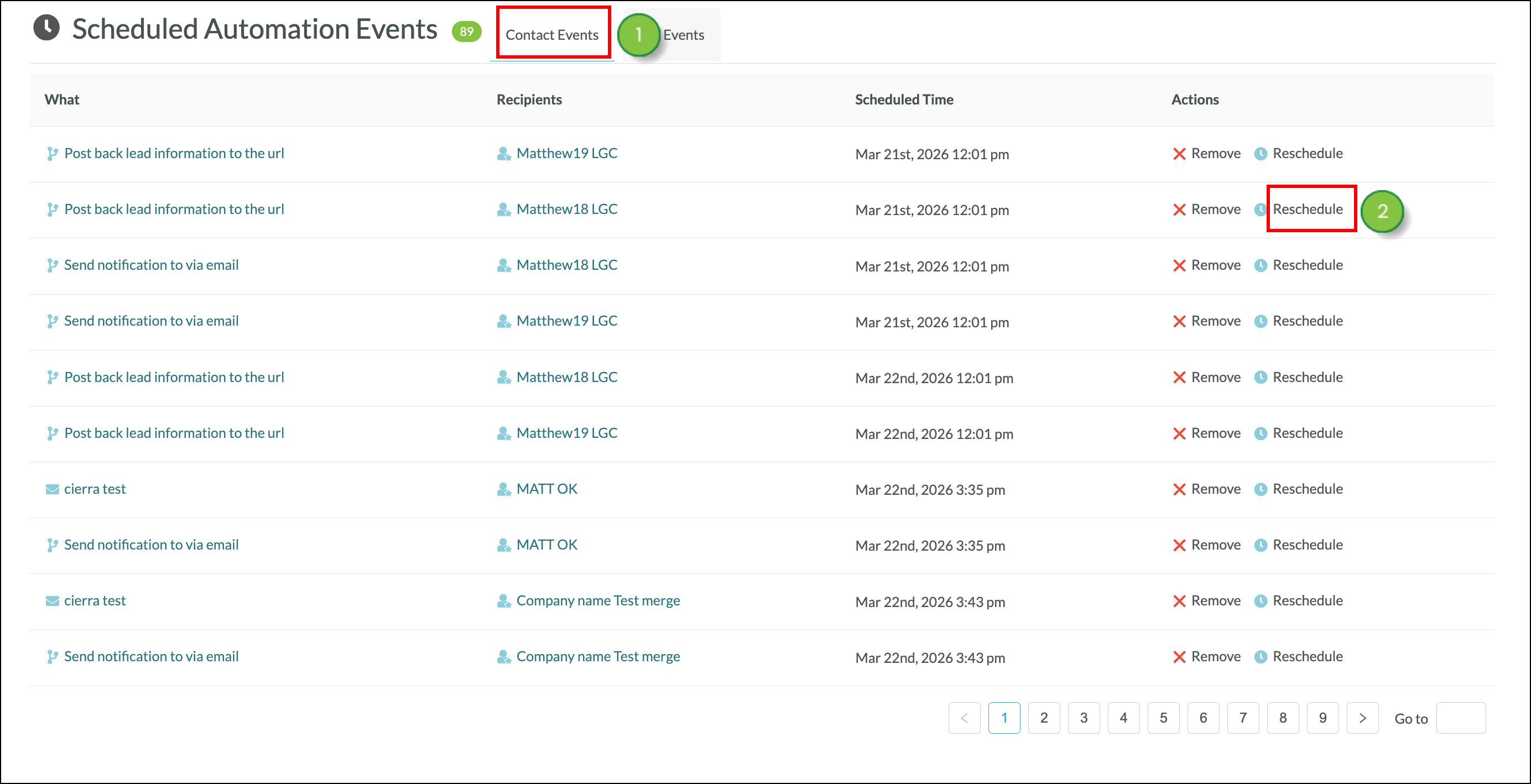Click the Go to page input field
The image size is (1531, 784).
tap(1461, 718)
